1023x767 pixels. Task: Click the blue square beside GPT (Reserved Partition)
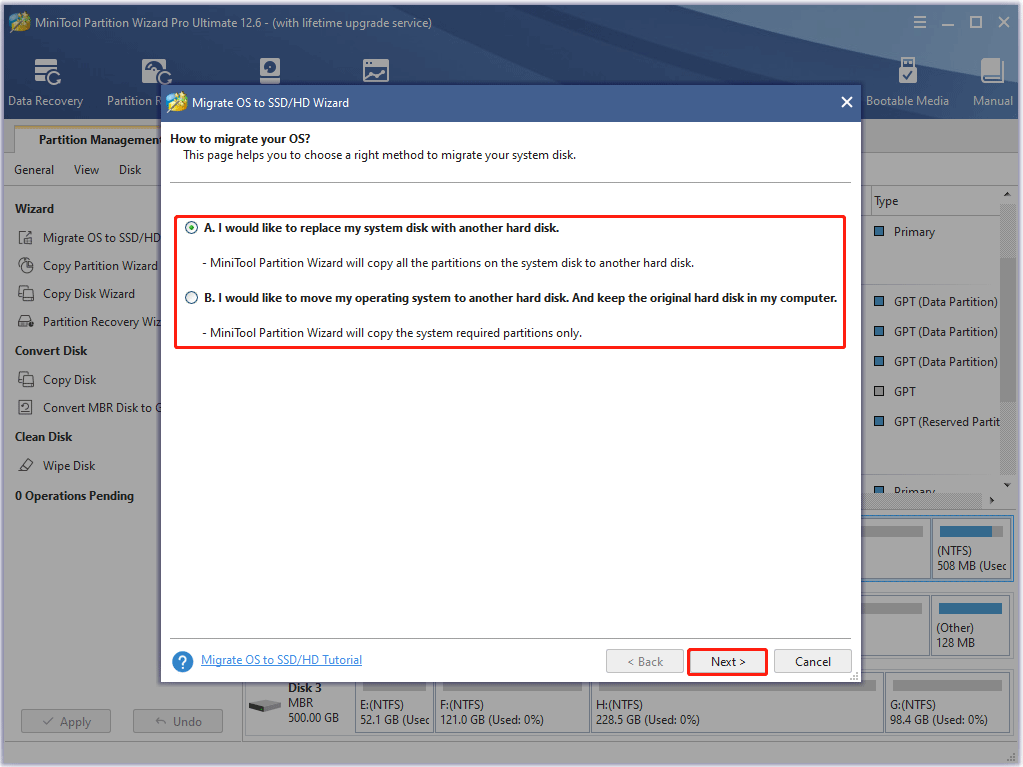pyautogui.click(x=879, y=421)
